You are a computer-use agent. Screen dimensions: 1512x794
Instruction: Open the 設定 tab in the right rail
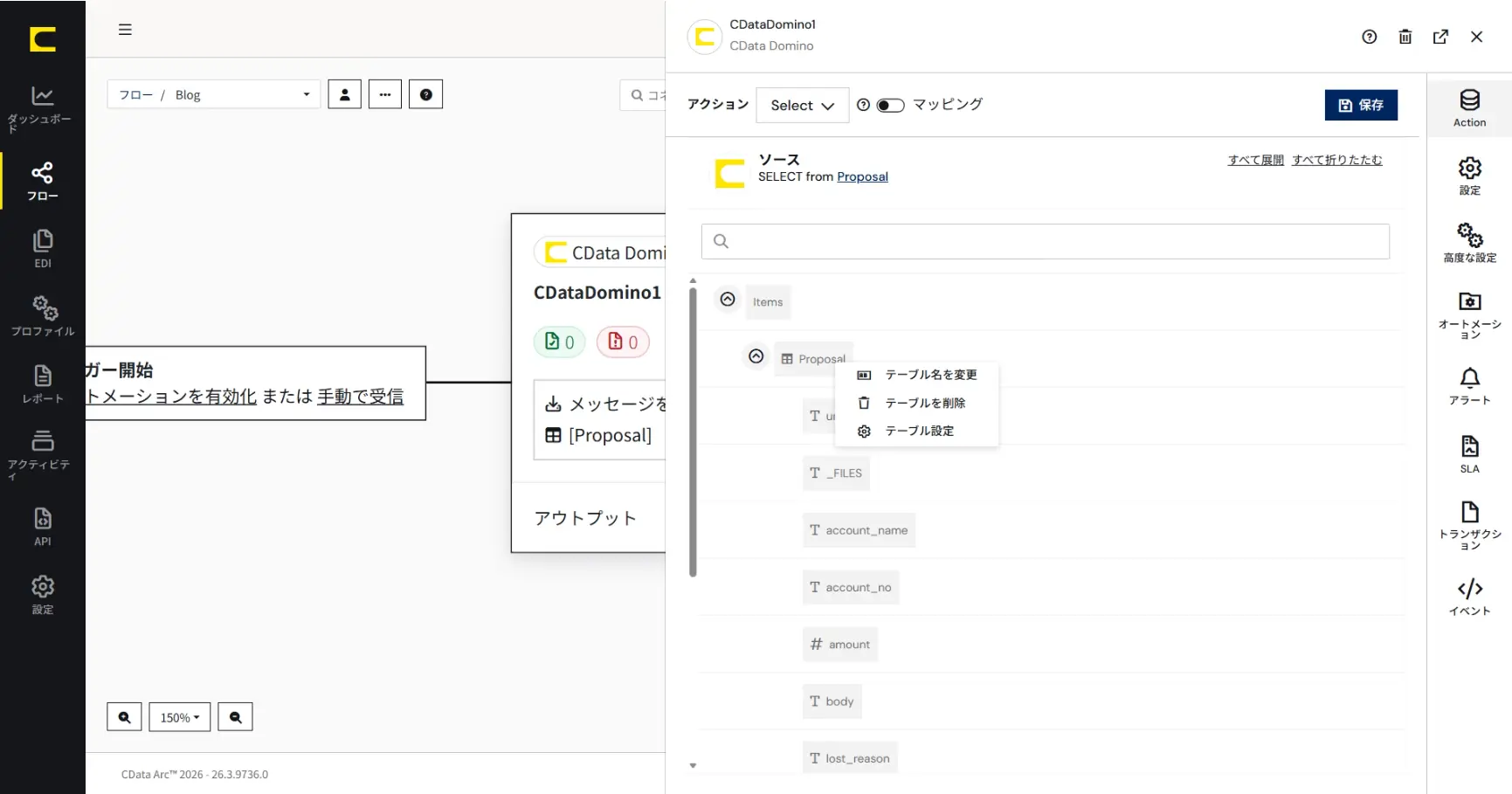coord(1470,176)
